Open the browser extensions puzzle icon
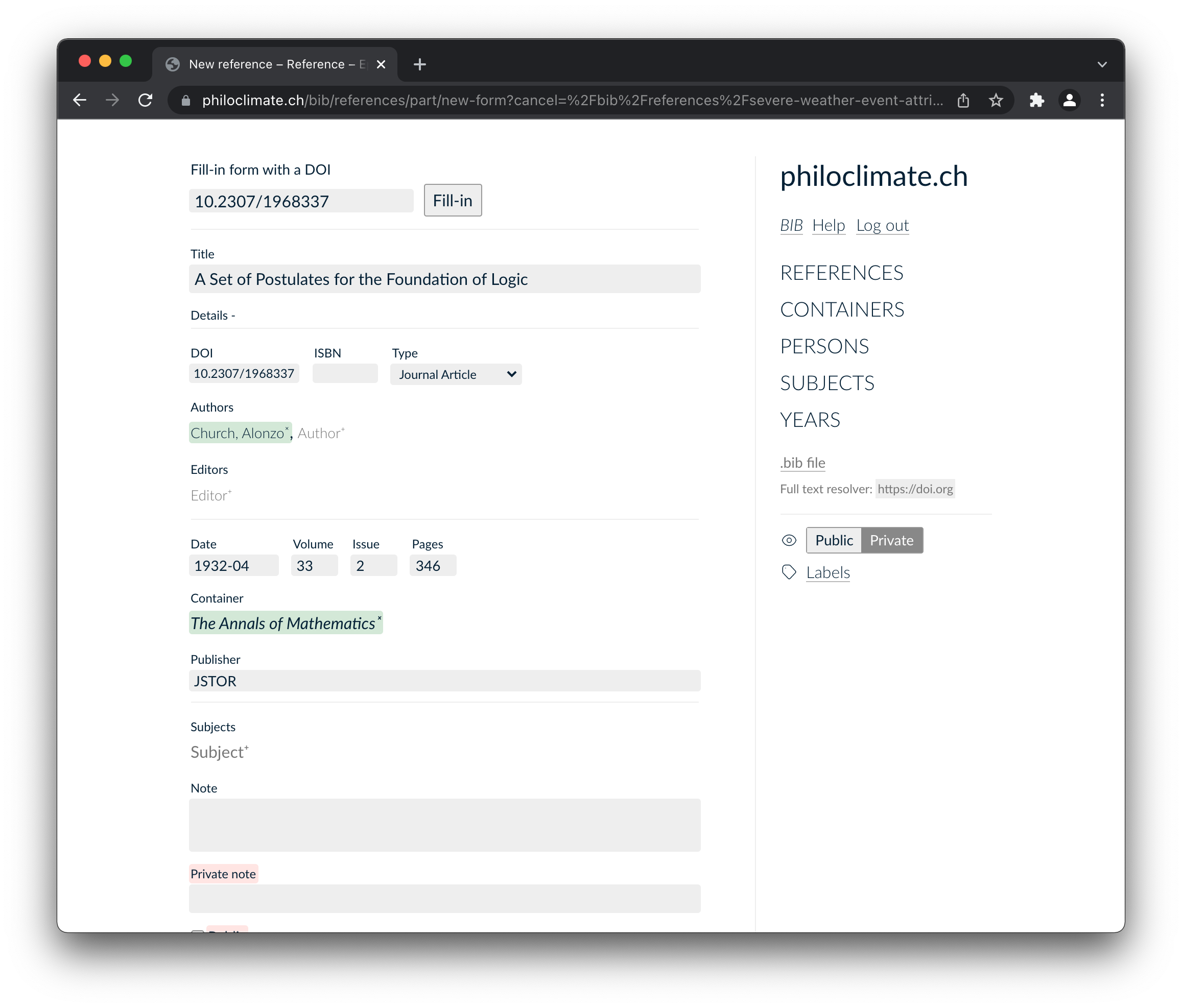The height and width of the screenshot is (1008, 1182). 1036,101
